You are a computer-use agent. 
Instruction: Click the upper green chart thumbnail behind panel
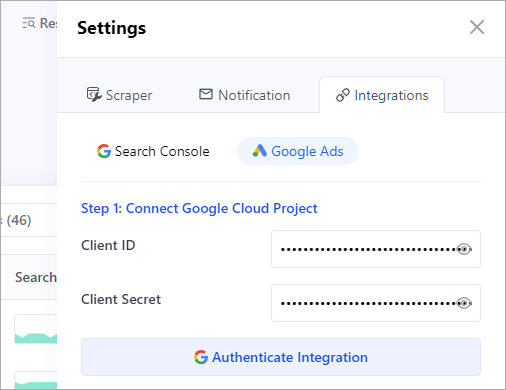(36, 329)
